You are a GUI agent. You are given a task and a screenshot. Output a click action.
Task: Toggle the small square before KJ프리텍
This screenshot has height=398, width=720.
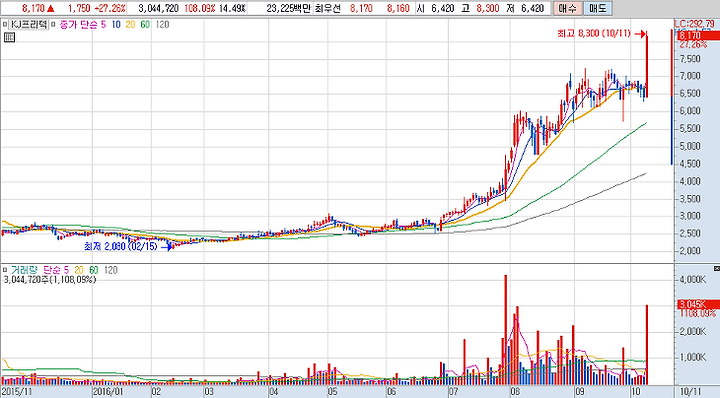[x=5, y=24]
